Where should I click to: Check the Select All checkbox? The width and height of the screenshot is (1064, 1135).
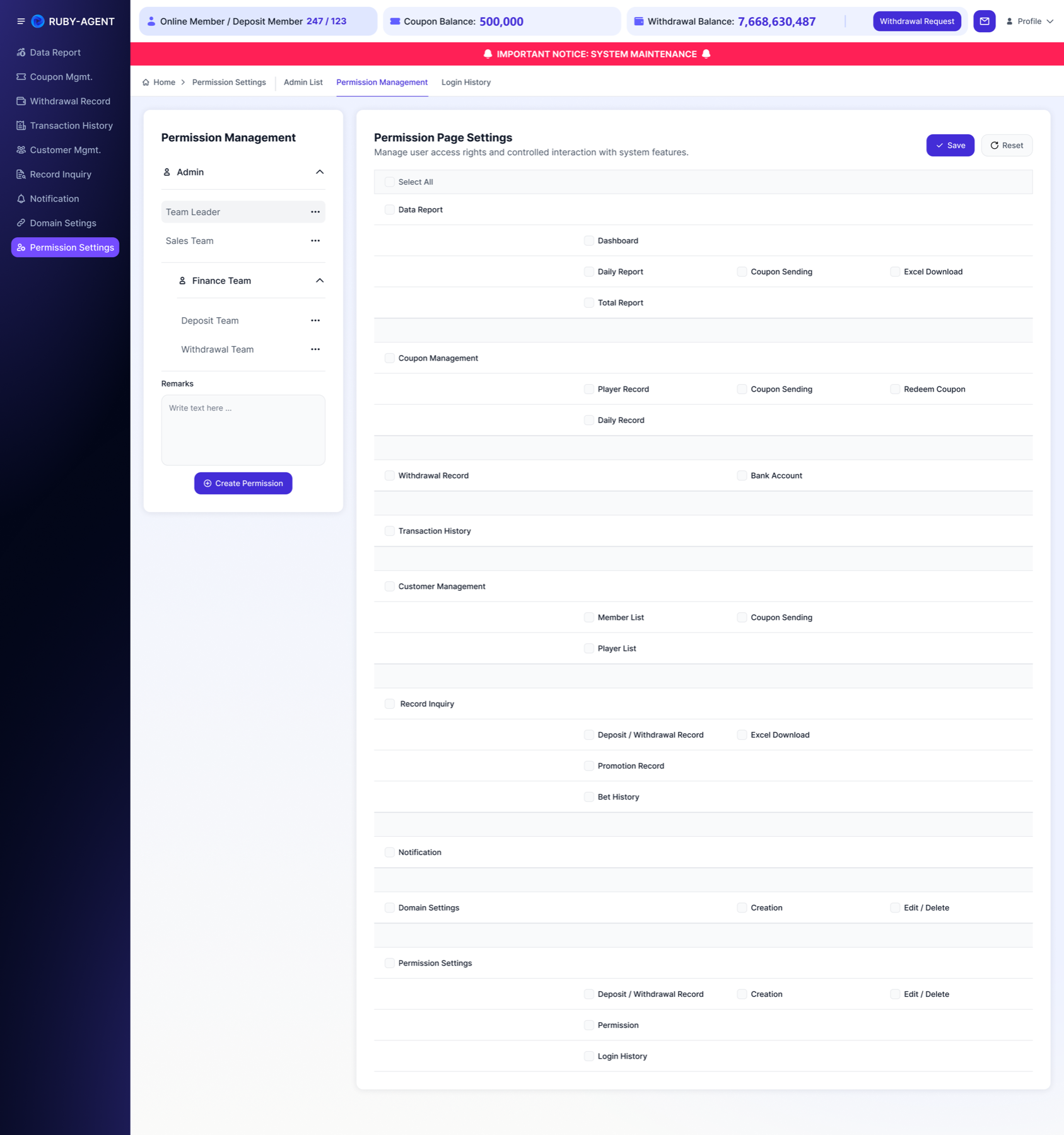(390, 182)
